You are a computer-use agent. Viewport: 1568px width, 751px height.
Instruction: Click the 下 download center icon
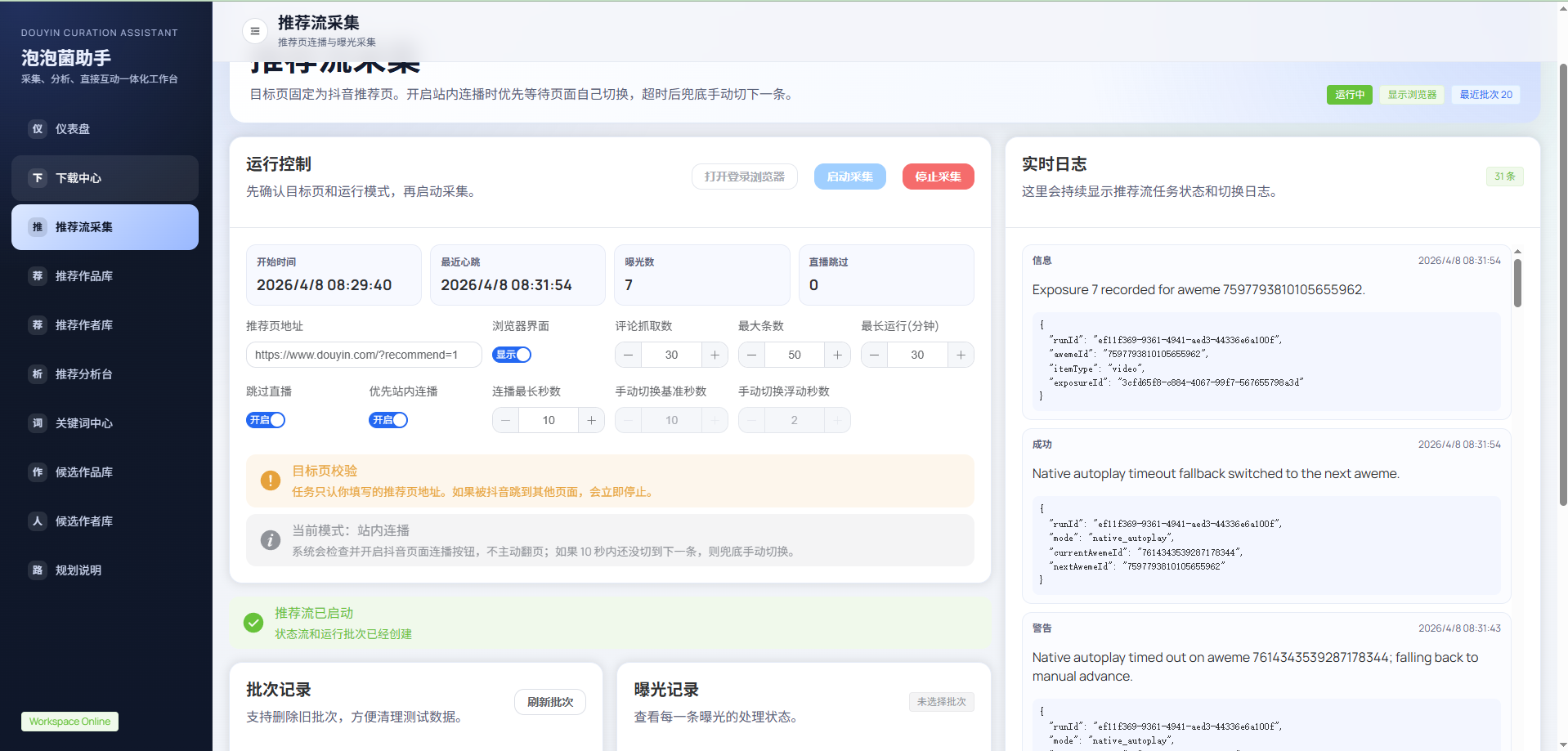[x=38, y=178]
